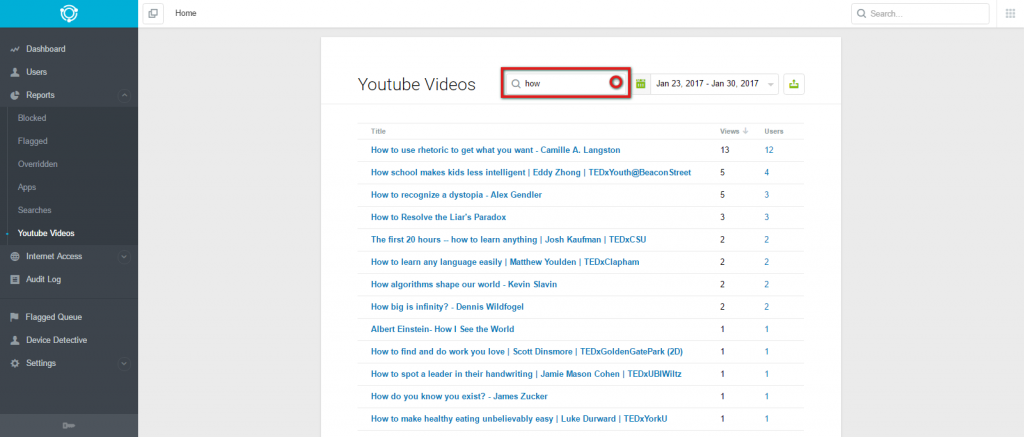This screenshot has width=1024, height=437.
Task: Open 'How to learn any language easily' video
Action: click(x=505, y=262)
